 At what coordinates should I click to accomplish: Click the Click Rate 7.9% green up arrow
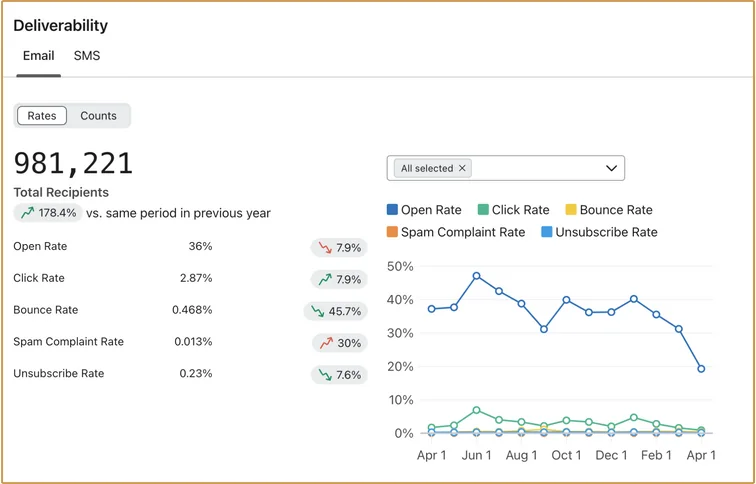click(325, 280)
